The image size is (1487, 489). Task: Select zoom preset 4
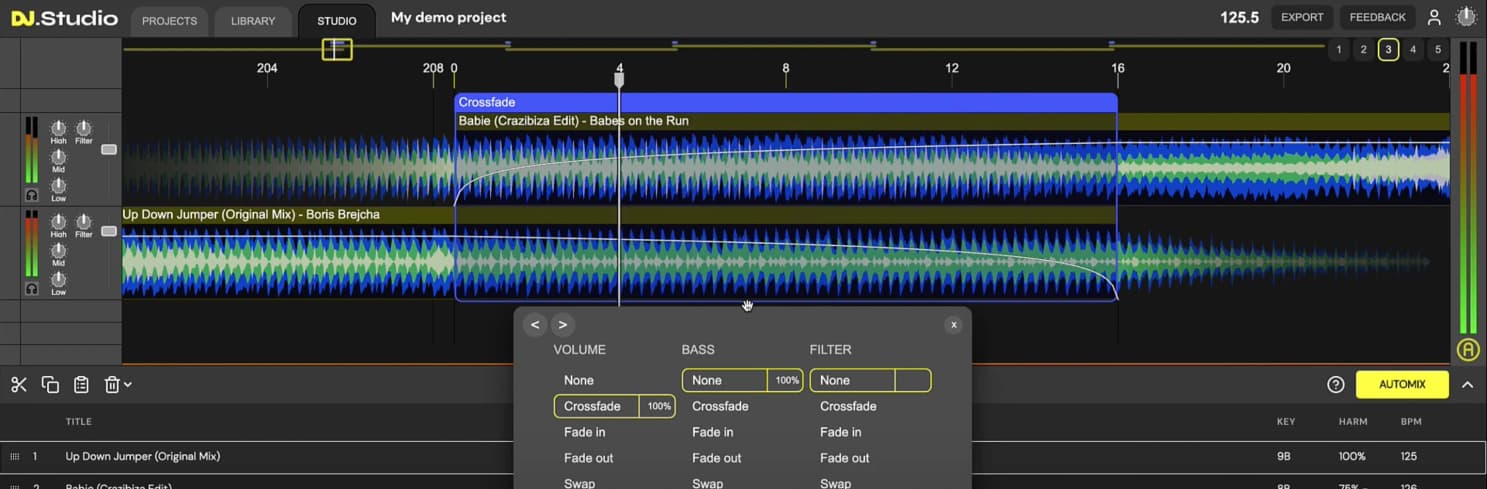click(x=1413, y=49)
